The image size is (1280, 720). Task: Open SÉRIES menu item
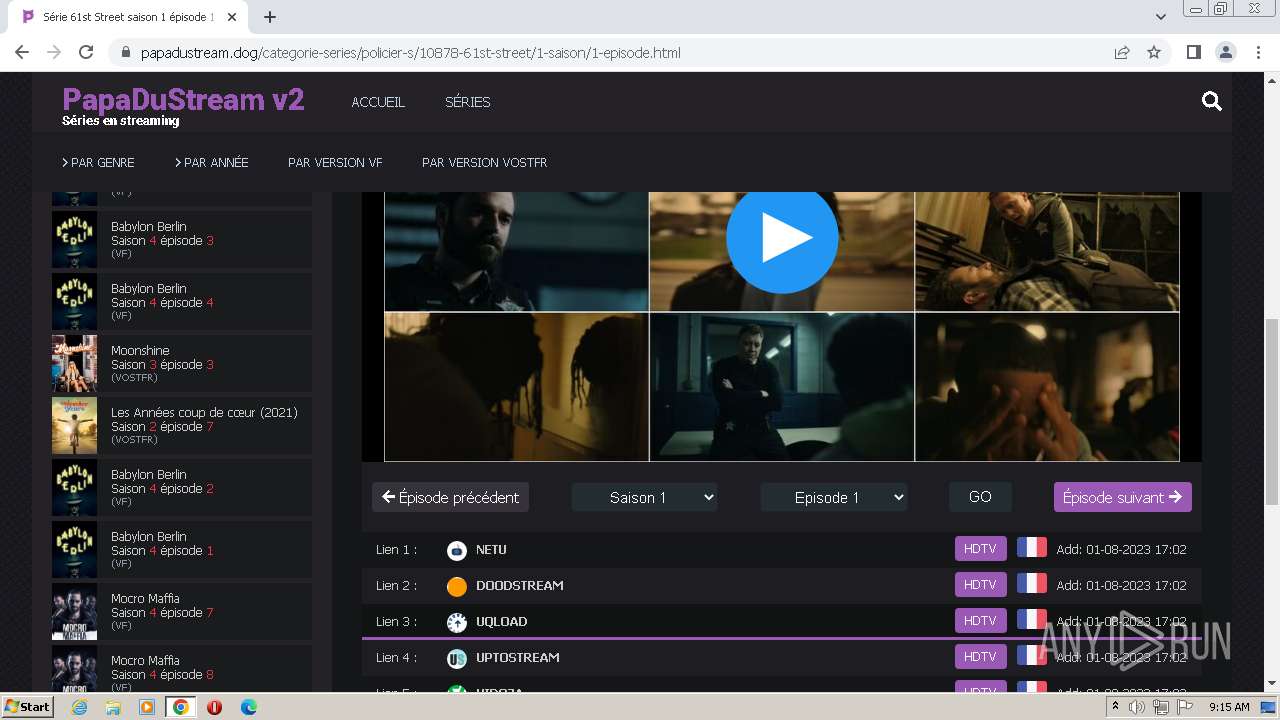tap(467, 102)
